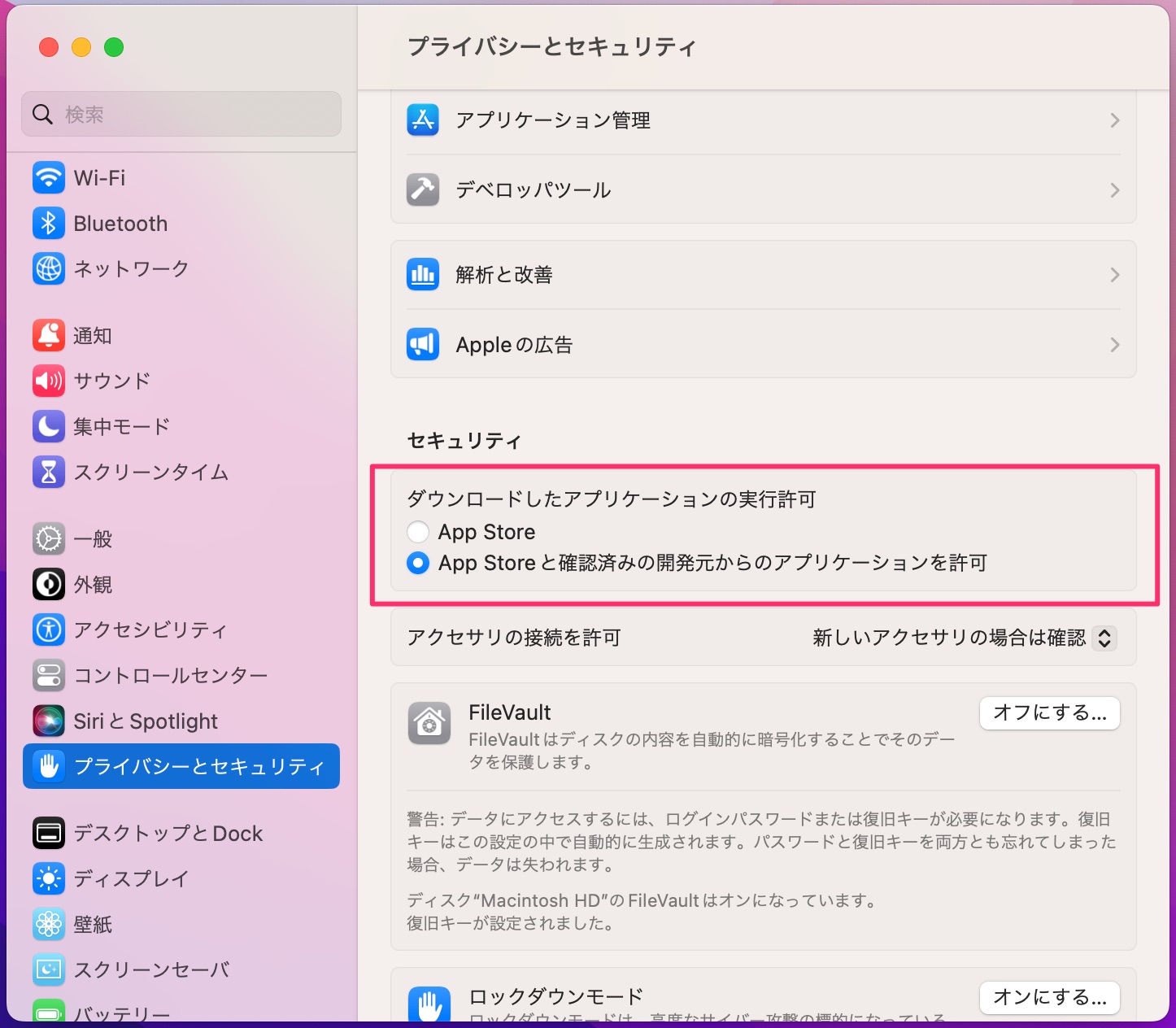Open アクセシビリティ in sidebar
Image resolution: width=1176 pixels, height=1028 pixels.
pos(181,629)
